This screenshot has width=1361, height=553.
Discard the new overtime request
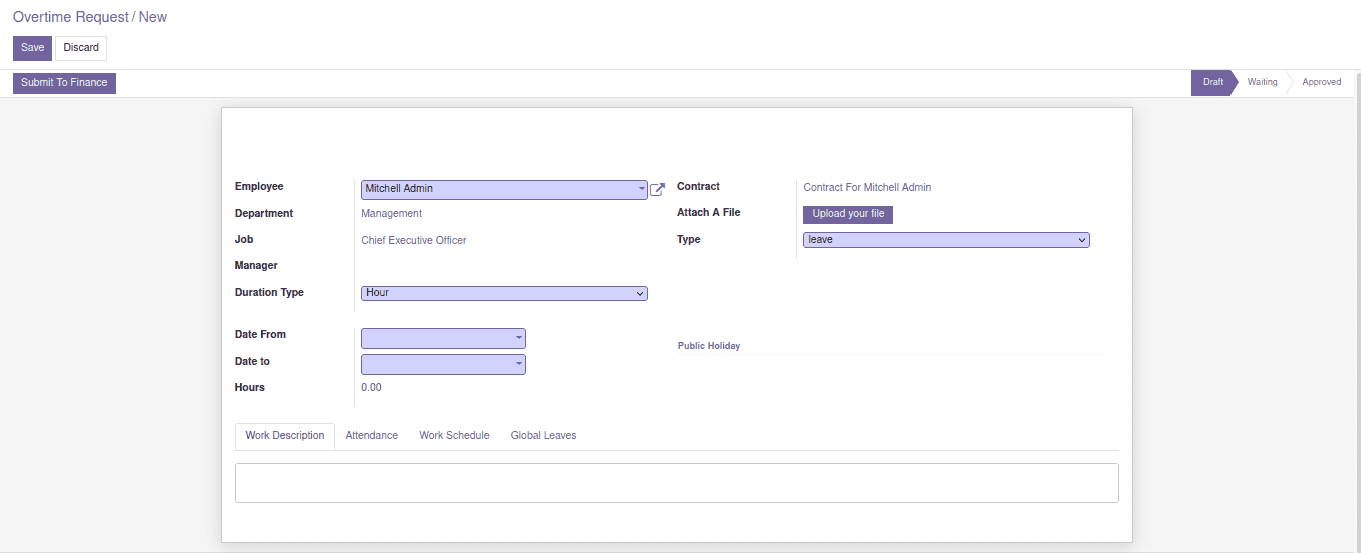click(81, 48)
